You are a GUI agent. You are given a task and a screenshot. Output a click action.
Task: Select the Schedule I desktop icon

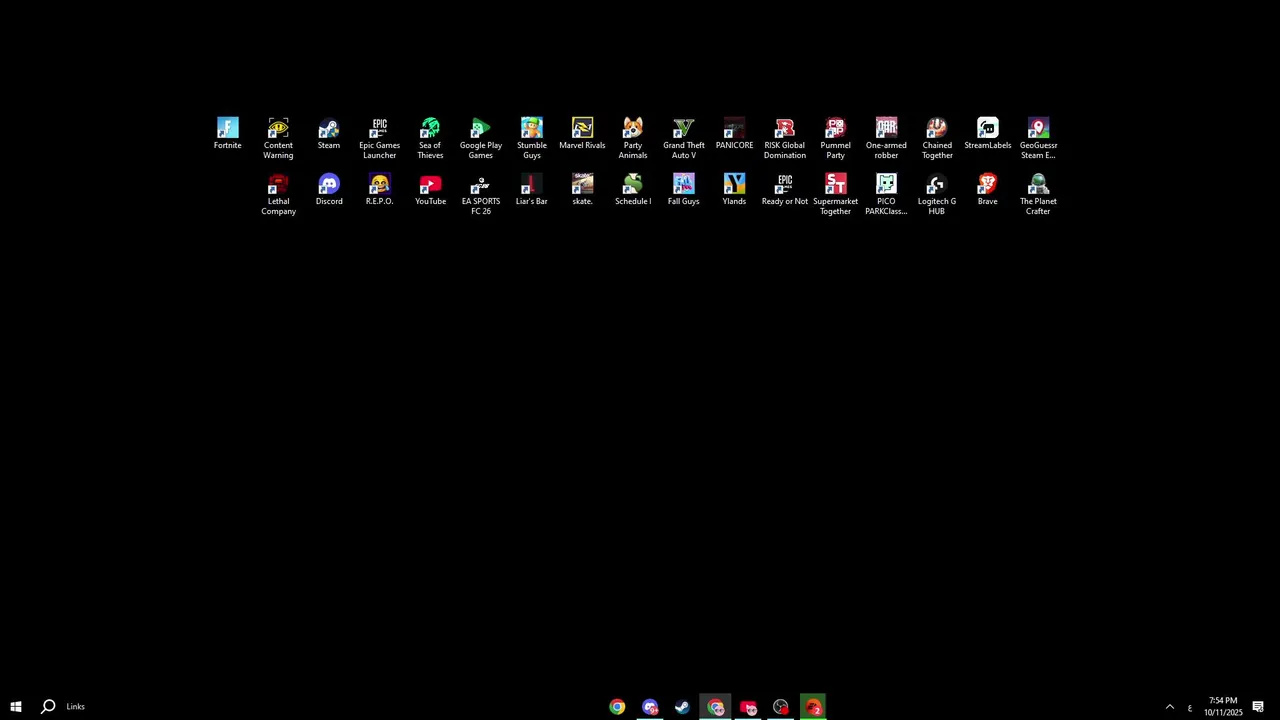pos(633,189)
